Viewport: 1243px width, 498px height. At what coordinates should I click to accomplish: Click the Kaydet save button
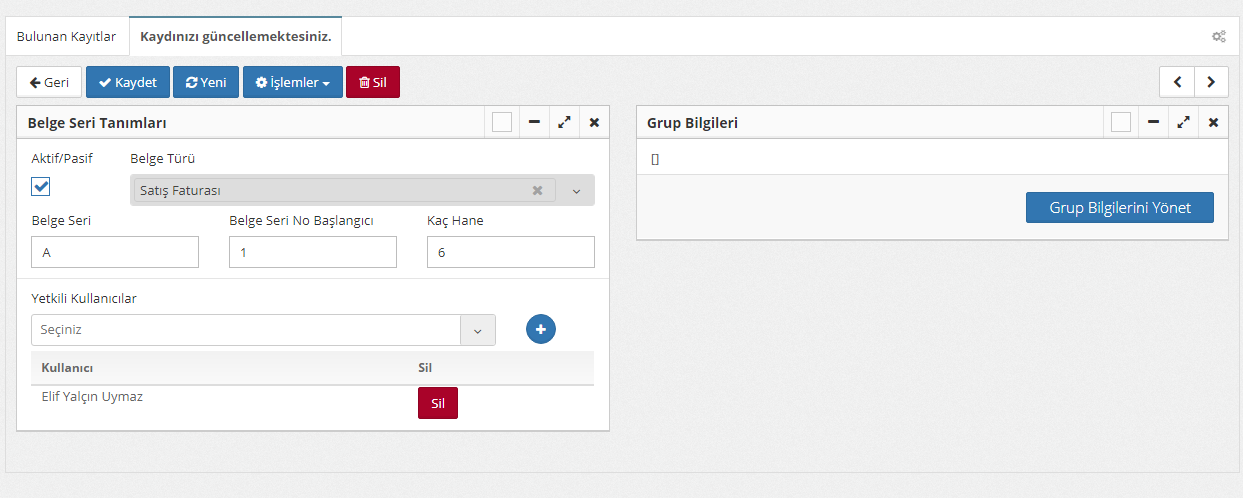coord(127,82)
